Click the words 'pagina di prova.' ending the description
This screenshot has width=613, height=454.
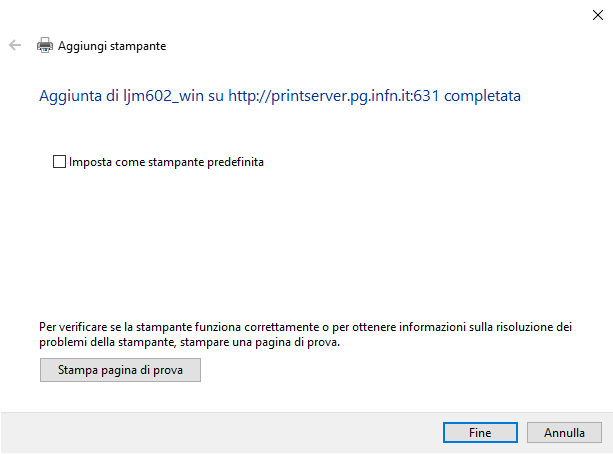(297, 342)
